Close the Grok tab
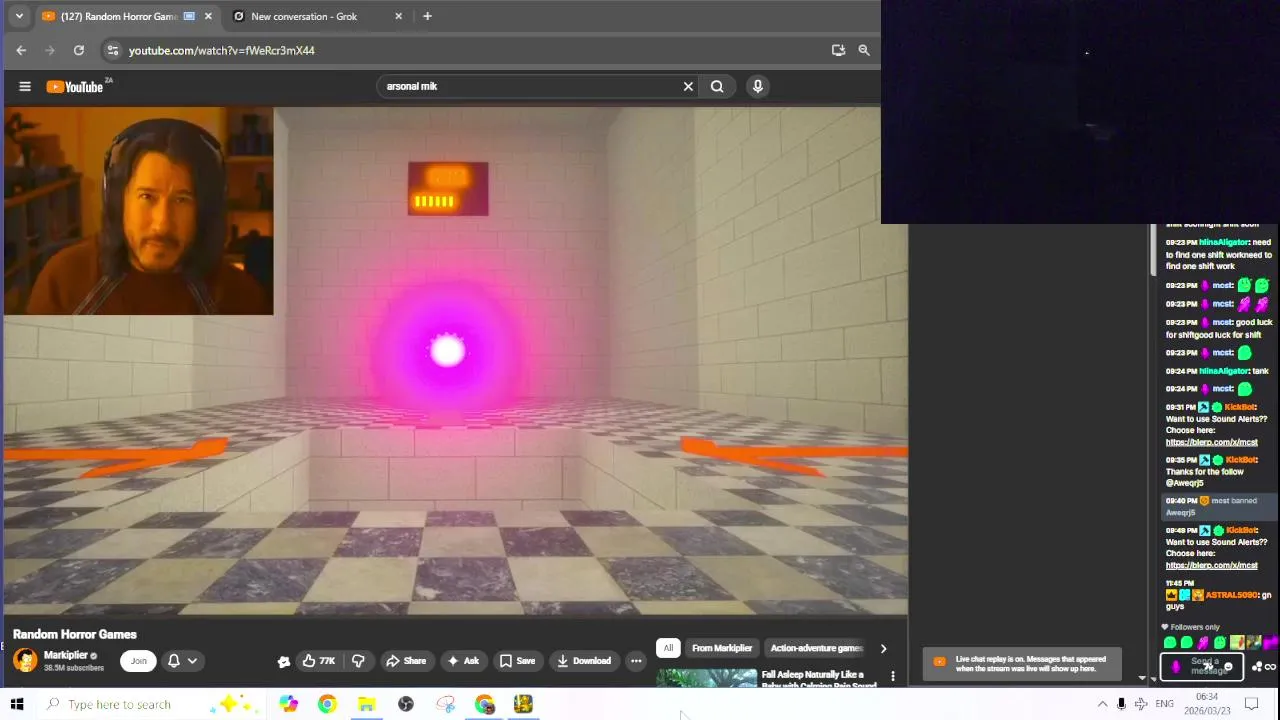The width and height of the screenshot is (1280, 720). tap(398, 16)
